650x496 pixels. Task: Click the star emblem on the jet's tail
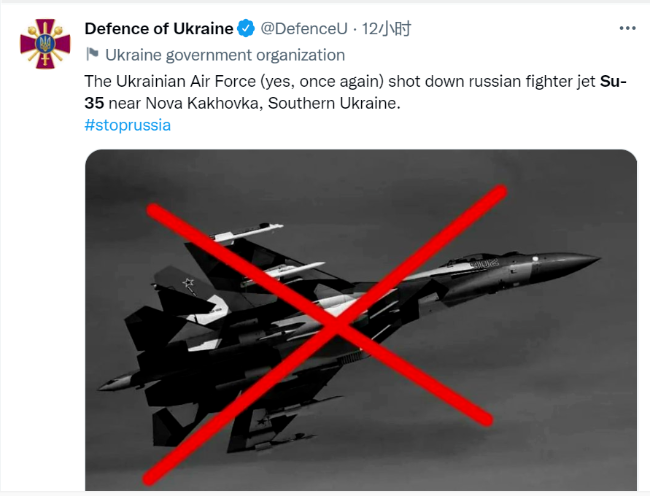point(189,283)
